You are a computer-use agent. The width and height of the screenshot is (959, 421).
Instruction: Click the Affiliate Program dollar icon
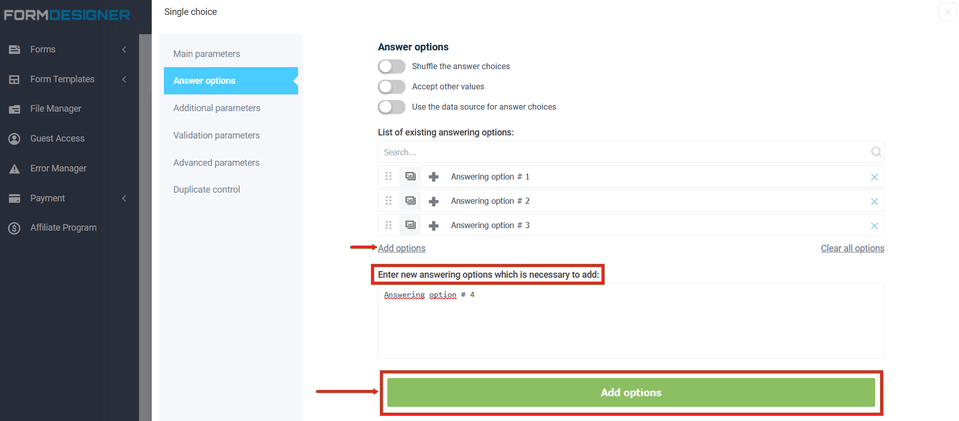pyautogui.click(x=15, y=228)
